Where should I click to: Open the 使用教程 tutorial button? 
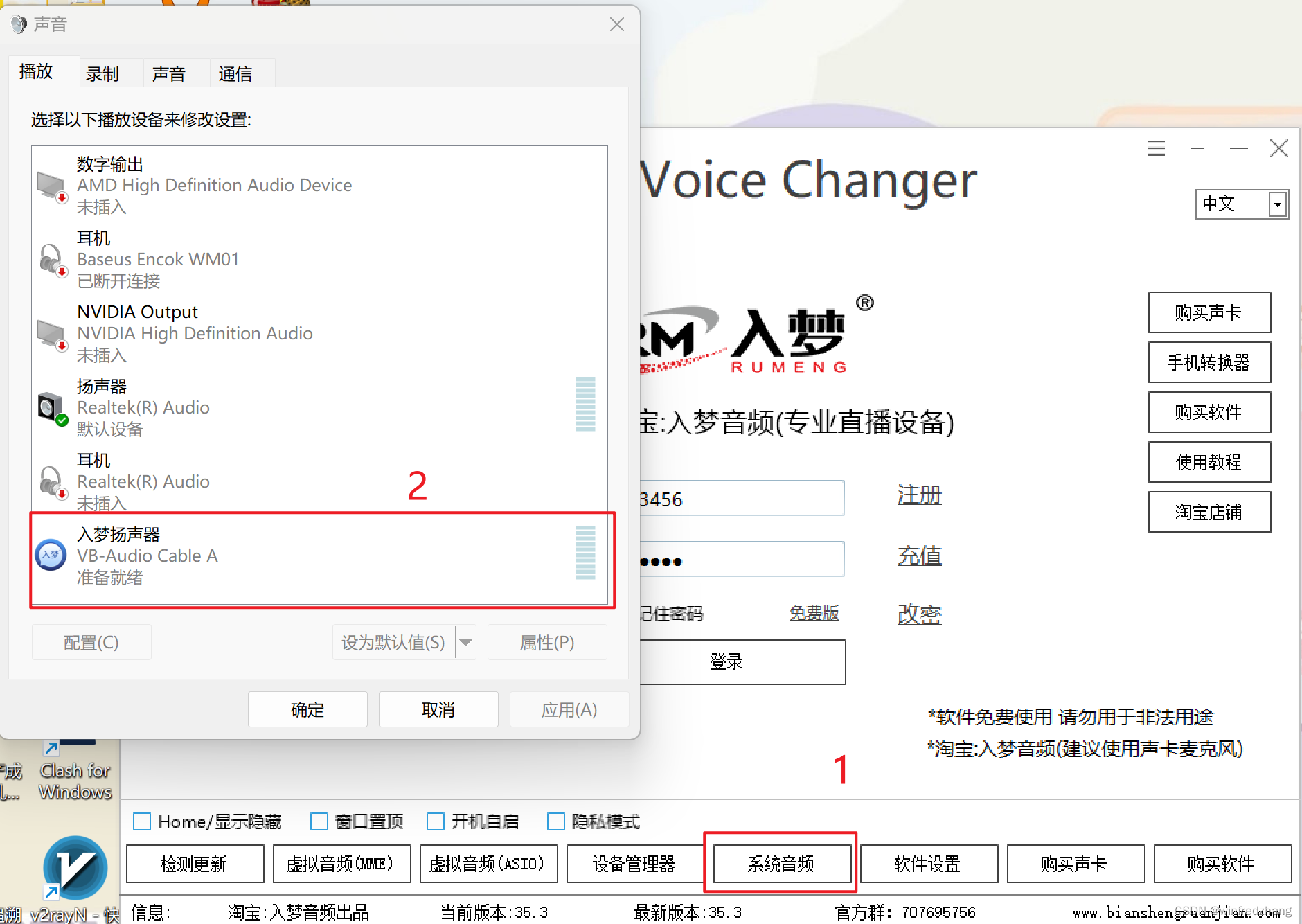[x=1209, y=462]
